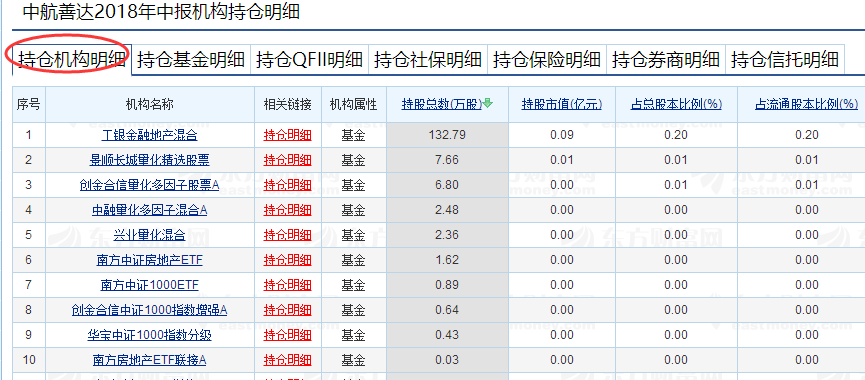Sort by 占总股本比例(%) column header

click(676, 104)
